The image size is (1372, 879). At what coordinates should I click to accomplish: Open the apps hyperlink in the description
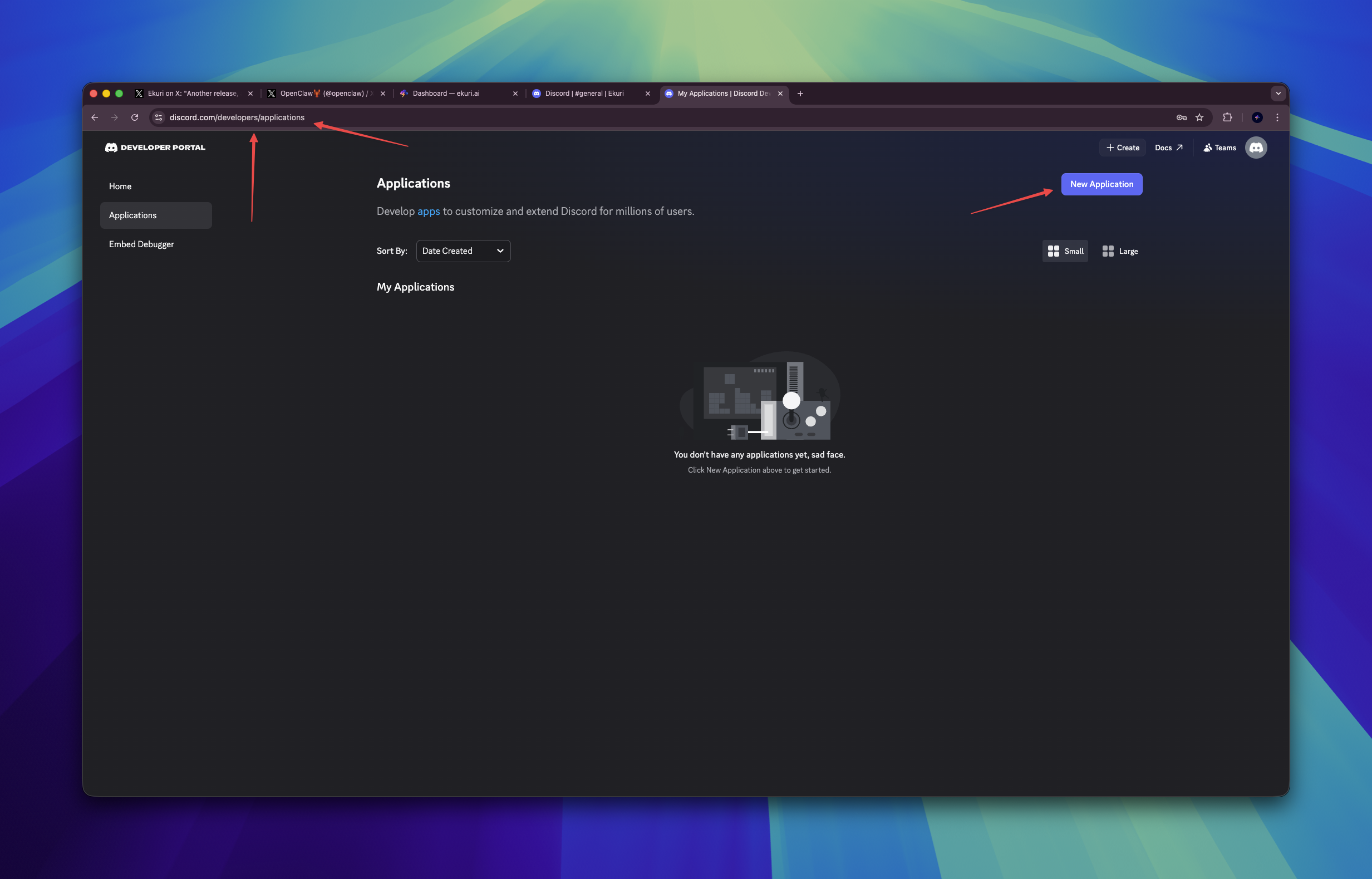pos(427,211)
